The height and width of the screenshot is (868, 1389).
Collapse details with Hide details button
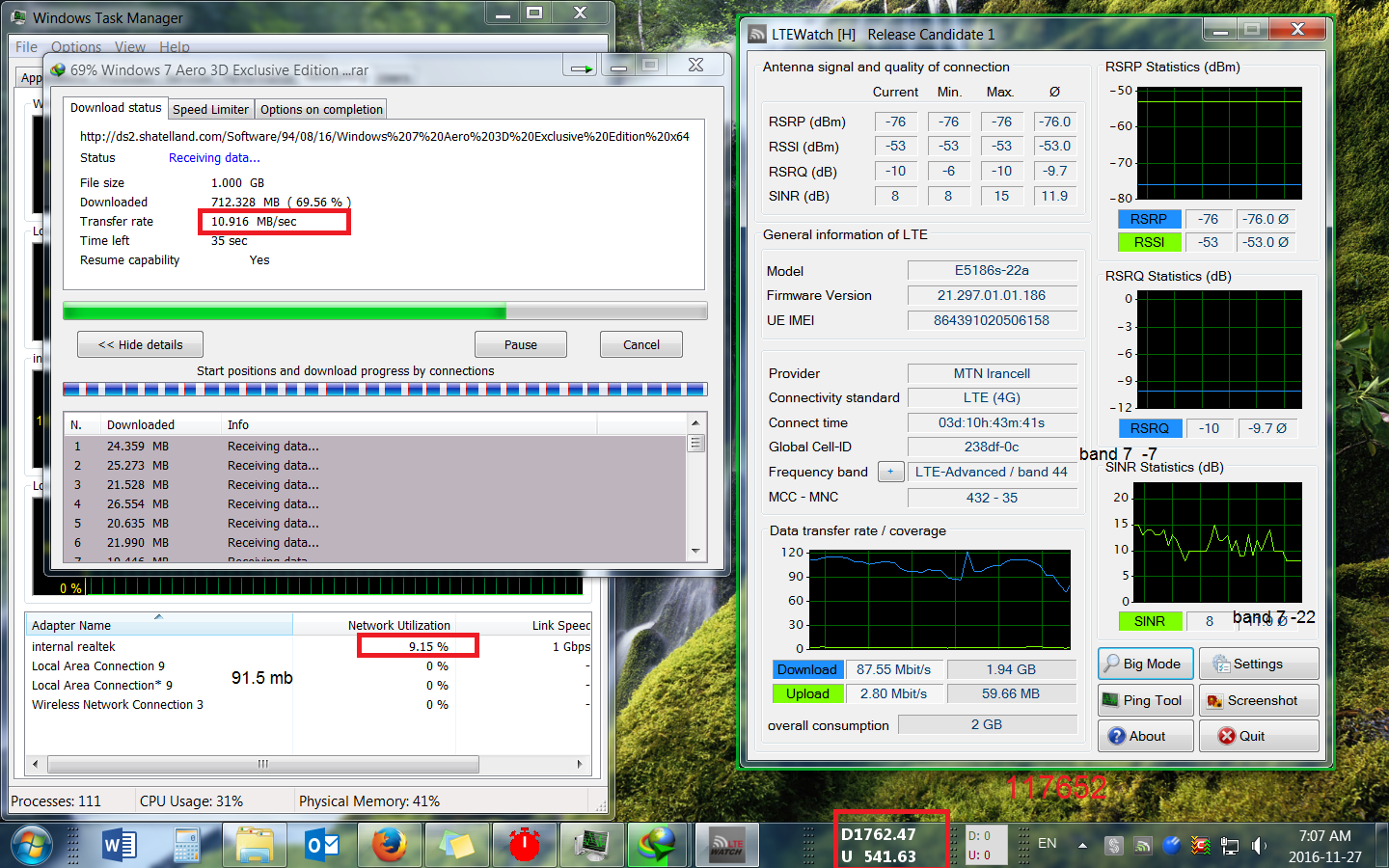click(141, 344)
